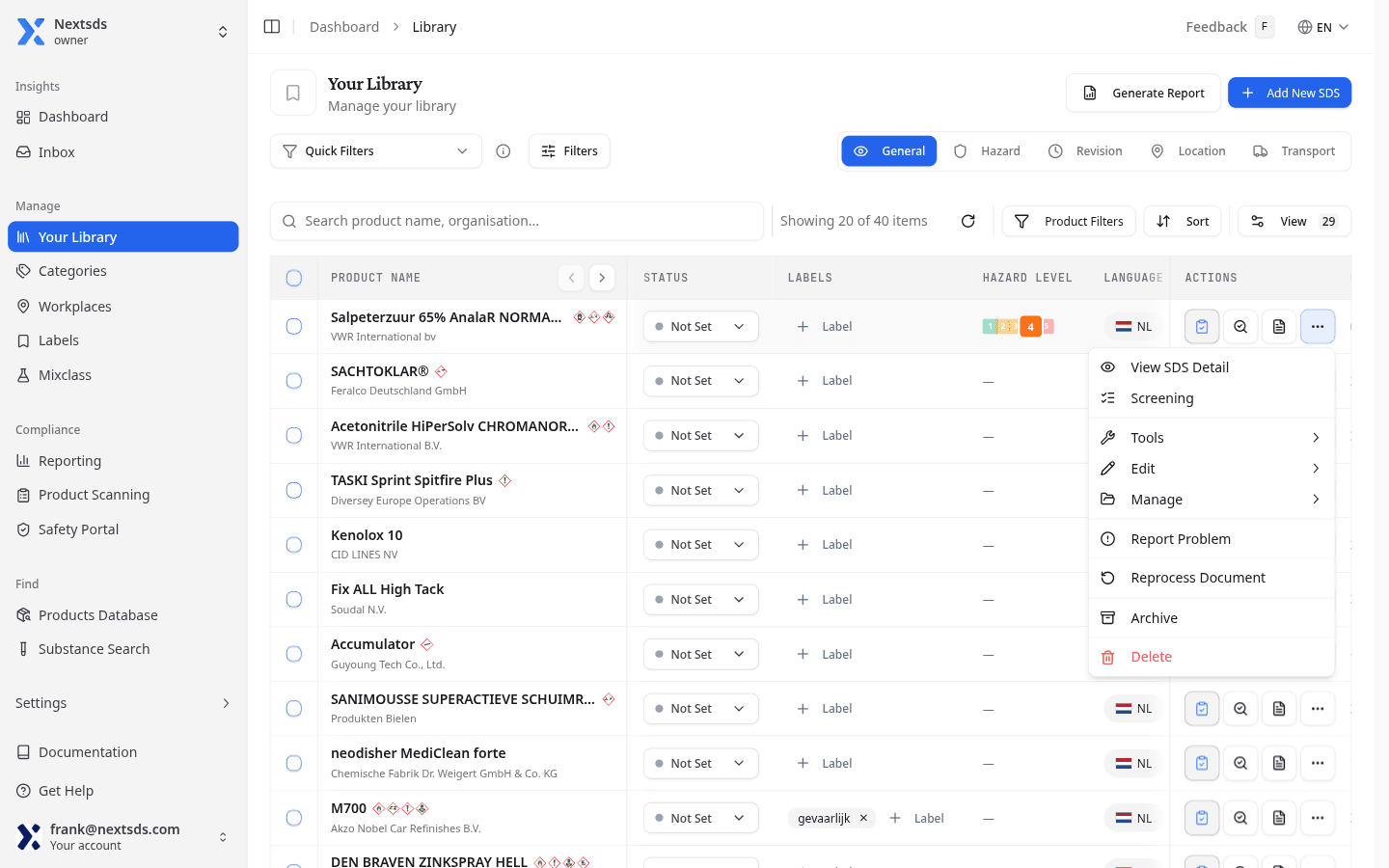Viewport: 1389px width, 868px height.
Task: Select checkbox for TASKI Sprint Spitfire row
Action: click(294, 491)
